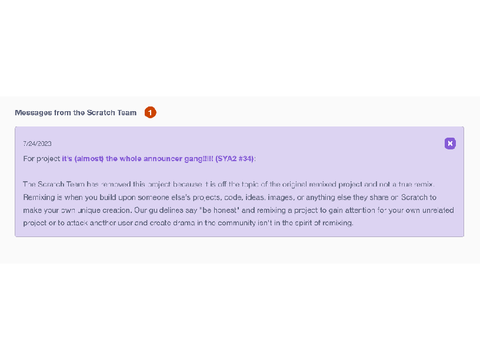Open the announcer gang project link
The height and width of the screenshot is (360, 480).
(x=158, y=159)
